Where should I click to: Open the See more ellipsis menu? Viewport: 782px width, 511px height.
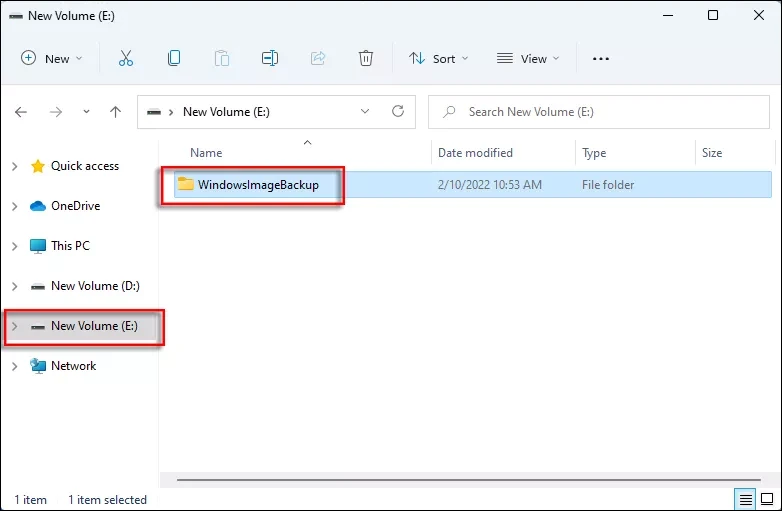pos(600,59)
